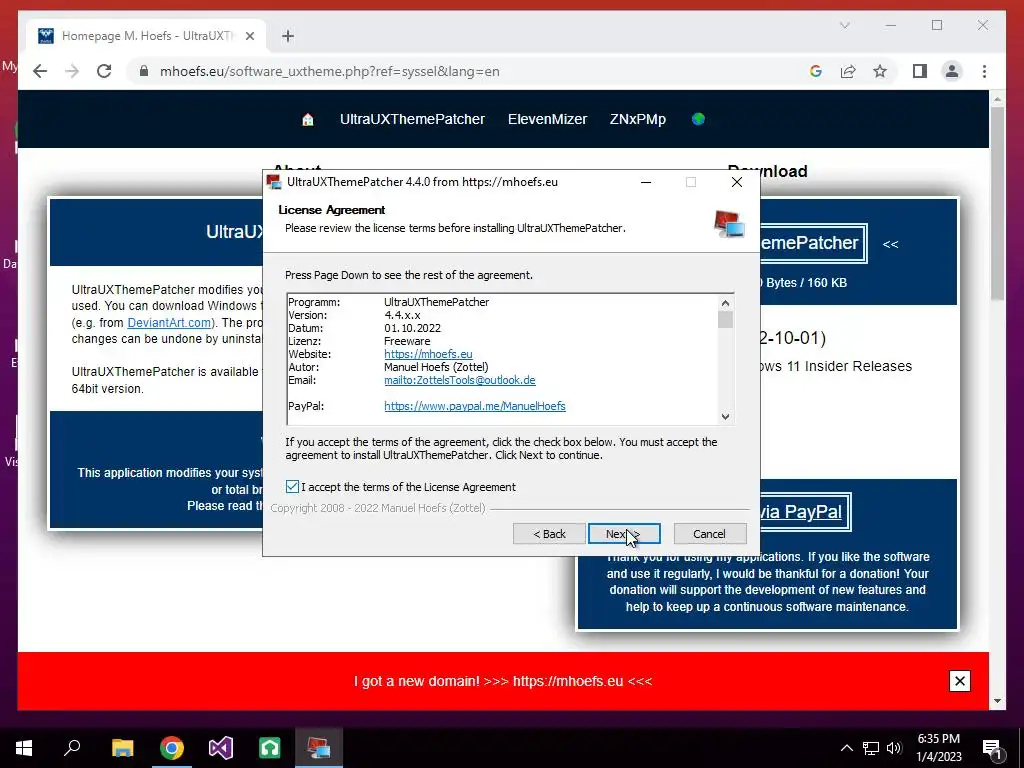Viewport: 1024px width, 768px height.
Task: Click the Google icon in address bar
Action: pos(816,71)
